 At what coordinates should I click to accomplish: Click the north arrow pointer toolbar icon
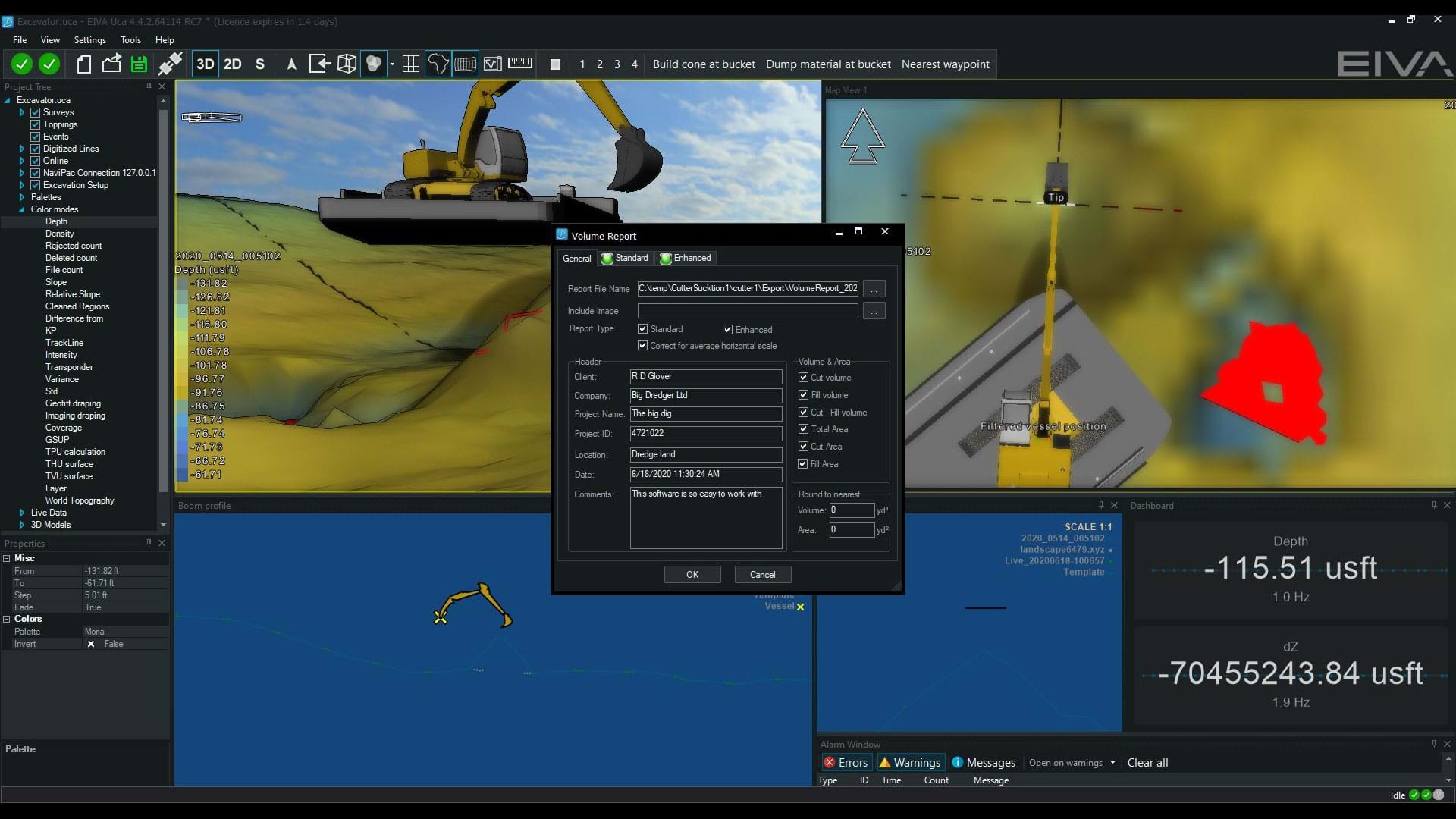tap(291, 64)
